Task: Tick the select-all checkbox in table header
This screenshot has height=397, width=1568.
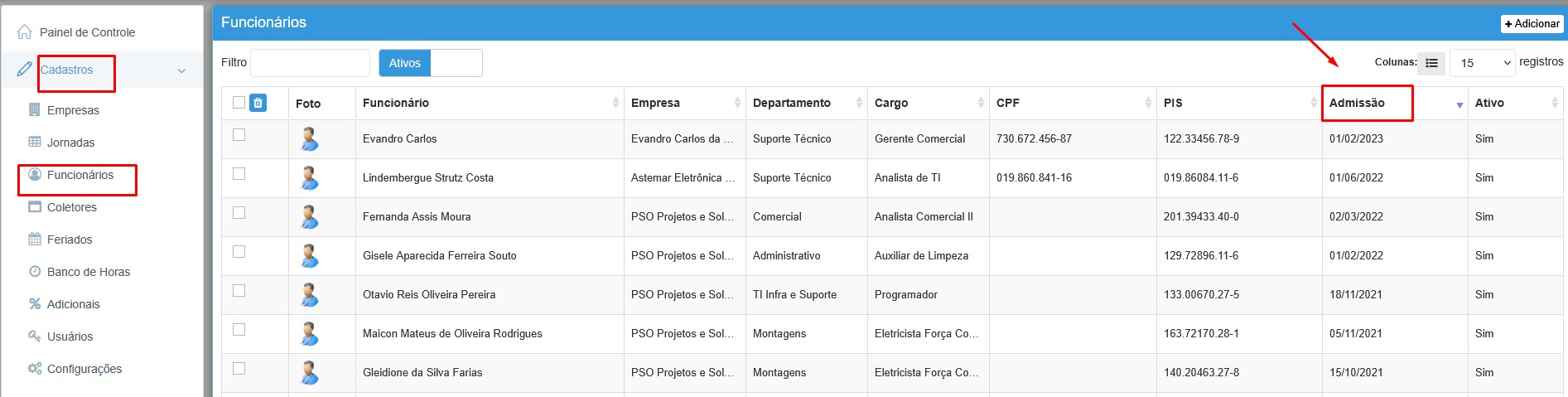Action: (x=239, y=103)
